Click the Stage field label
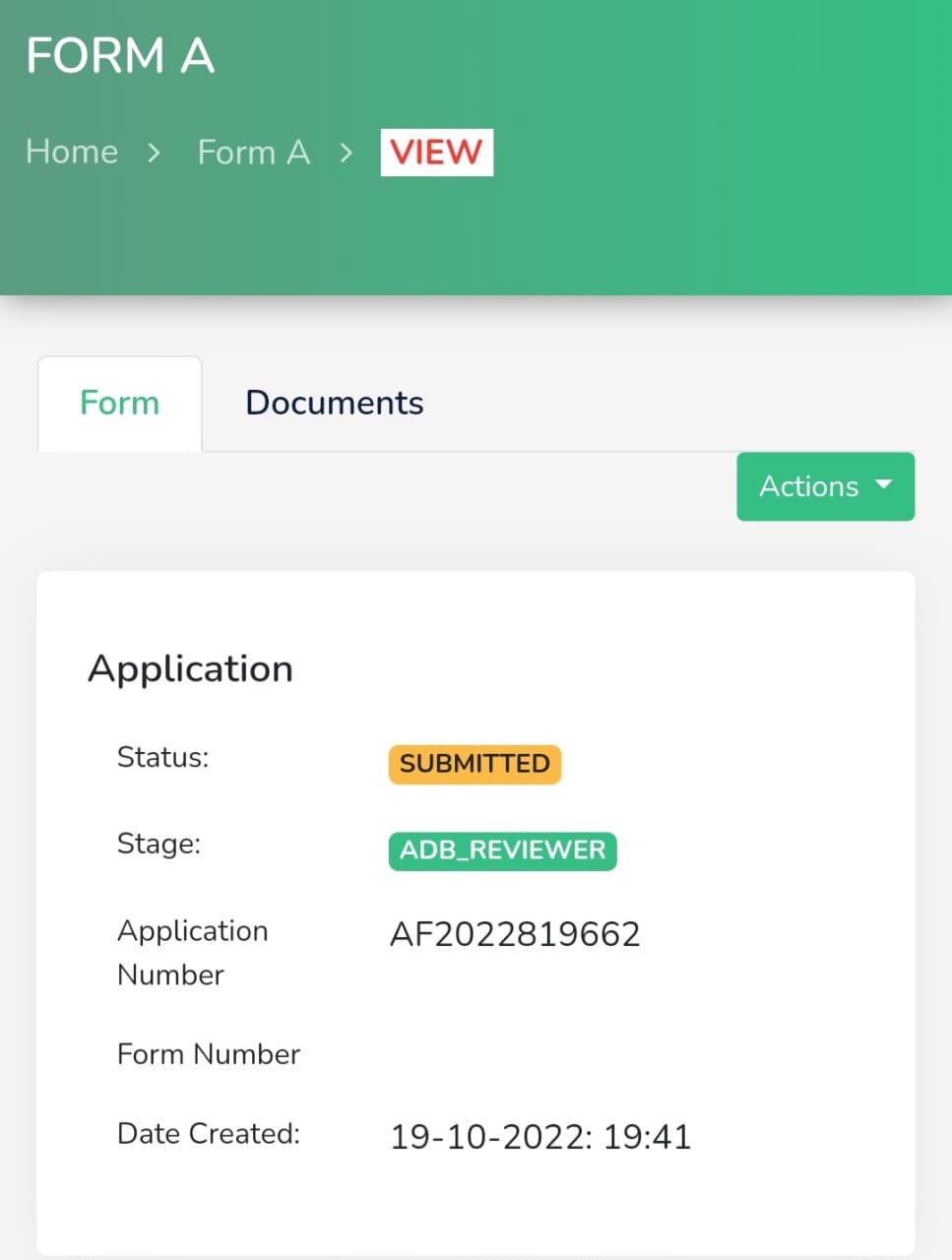 pyautogui.click(x=159, y=844)
